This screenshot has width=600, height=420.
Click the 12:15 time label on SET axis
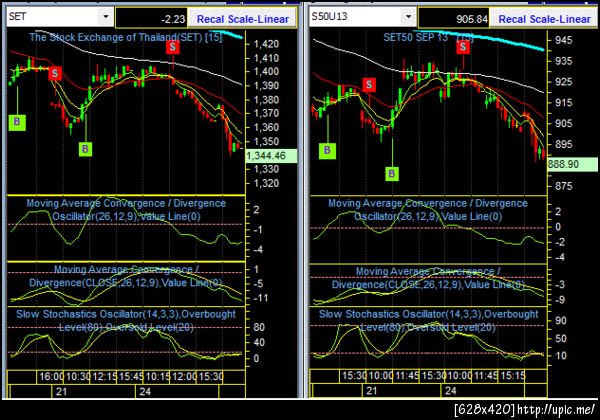coord(104,377)
